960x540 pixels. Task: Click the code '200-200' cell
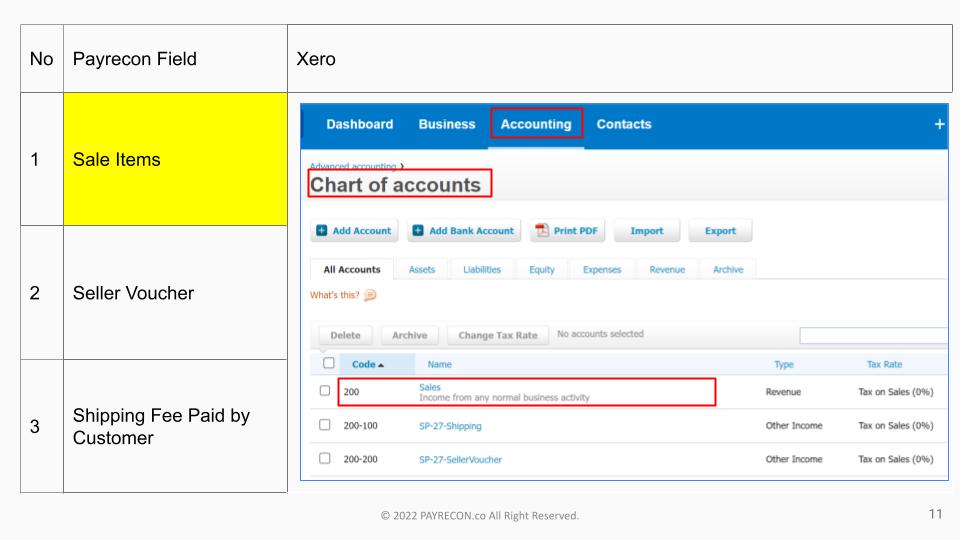361,459
